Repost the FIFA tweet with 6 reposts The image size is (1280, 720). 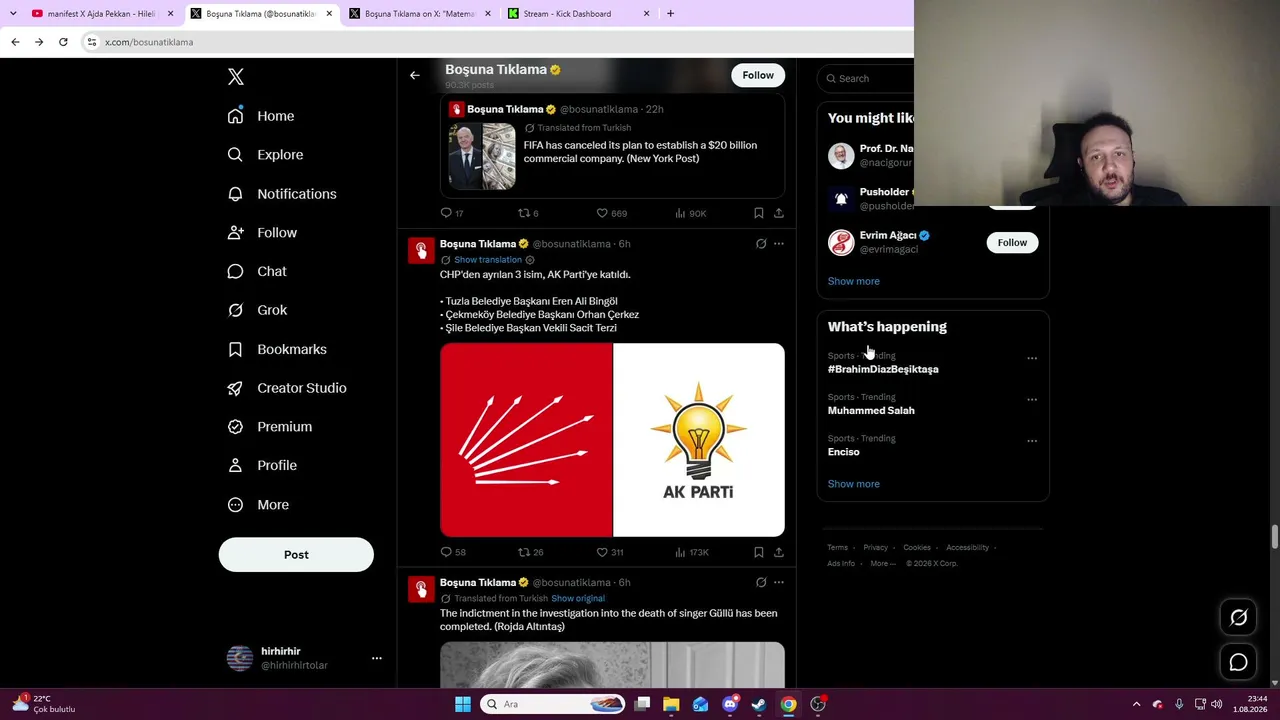527,213
